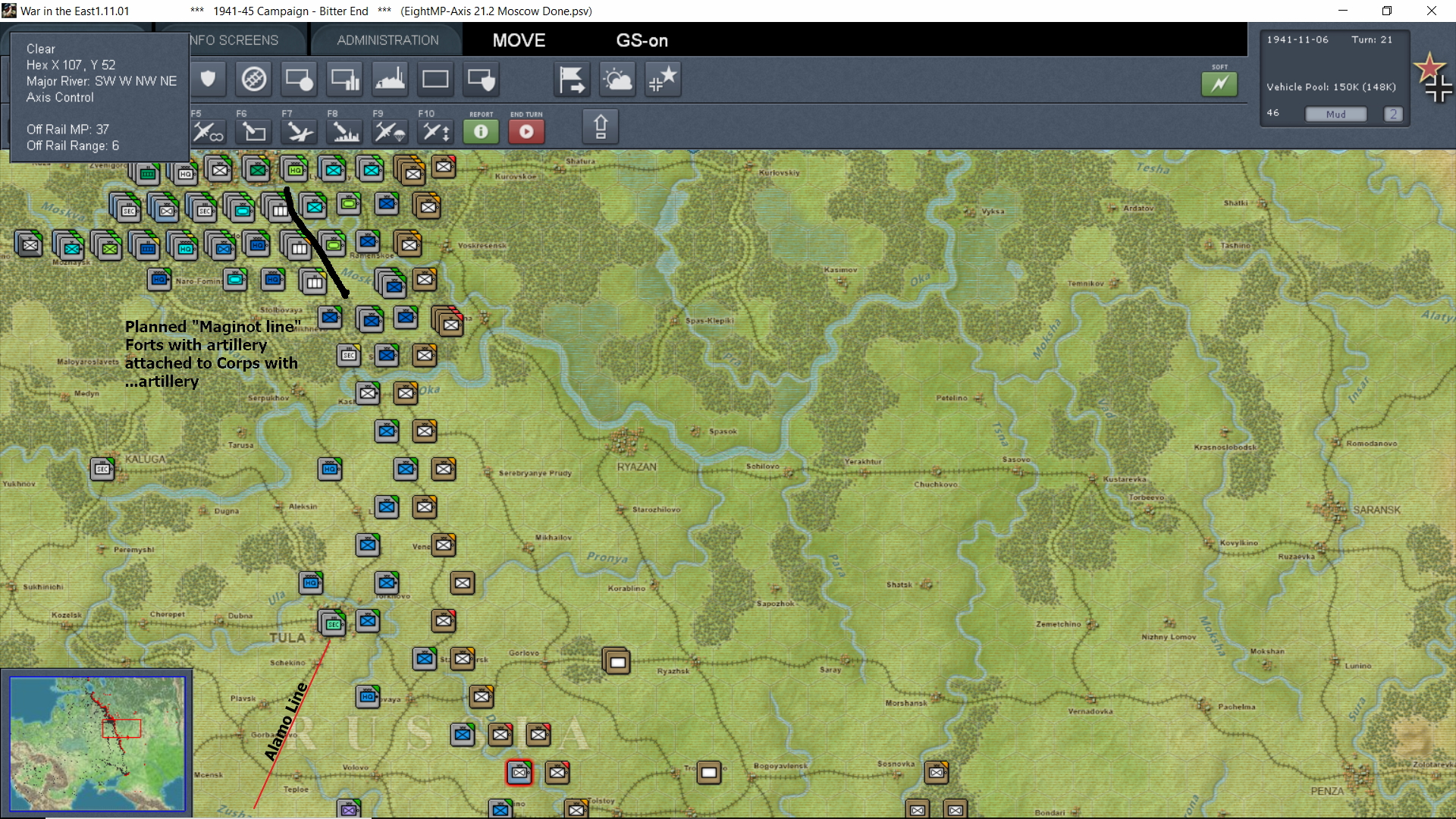
Task: Click the Turn: 21 readout
Action: pos(1372,39)
